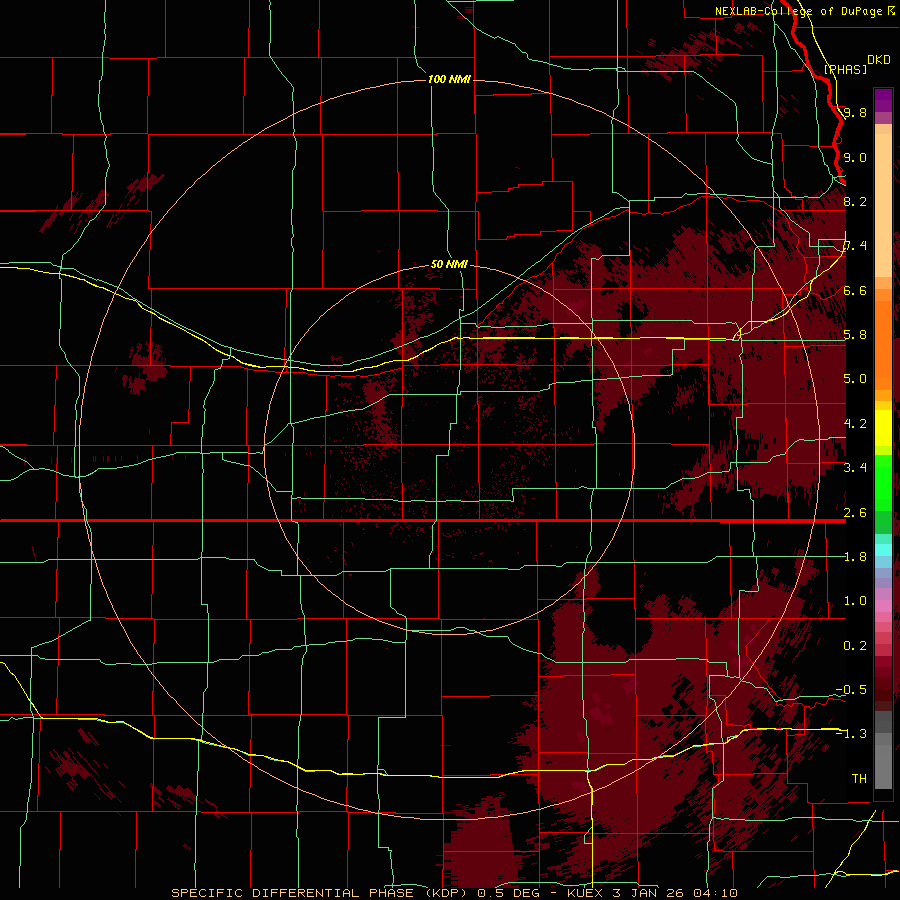
Task: Click the 50 NMI range ring label
Action: pos(449,264)
